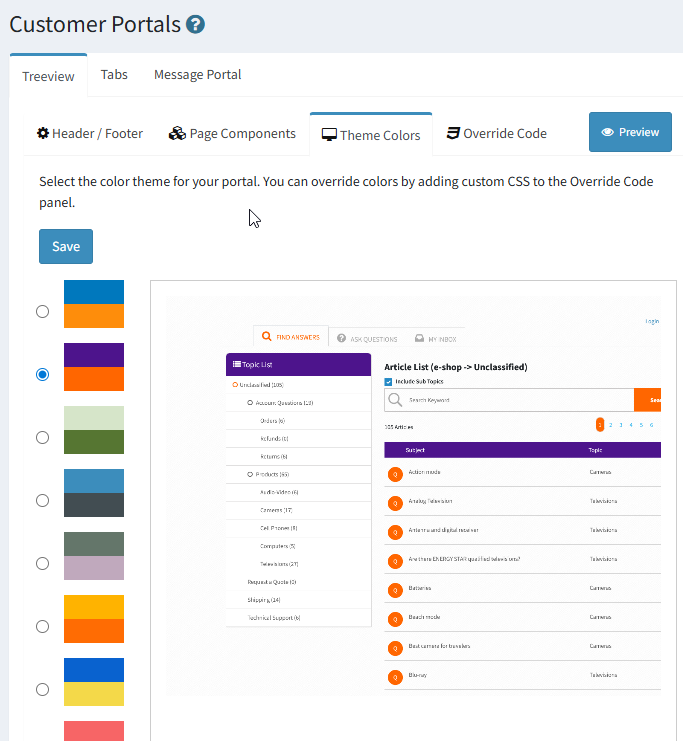Go to the Message Portal tab
Viewport: 683px width, 741px height.
pos(198,75)
